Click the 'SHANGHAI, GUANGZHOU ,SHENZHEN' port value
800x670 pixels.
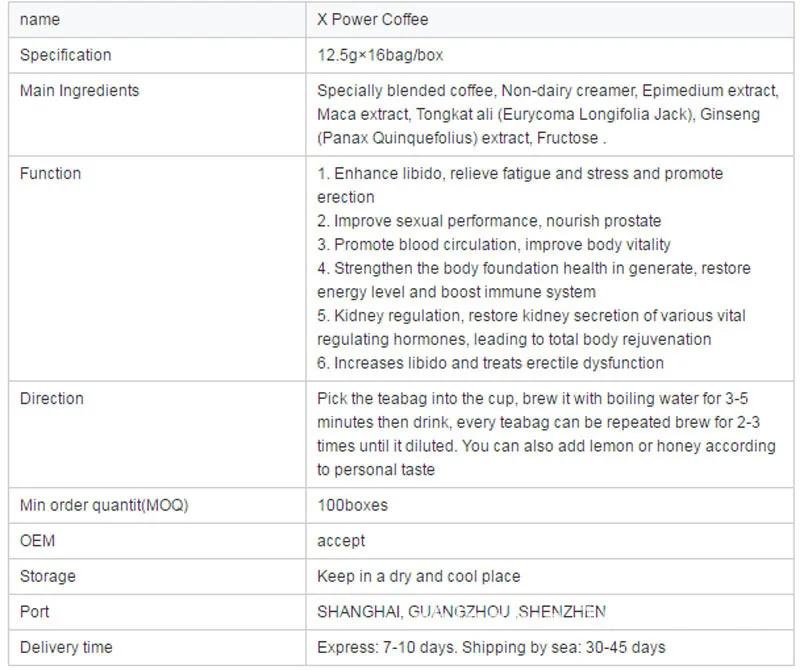(462, 612)
